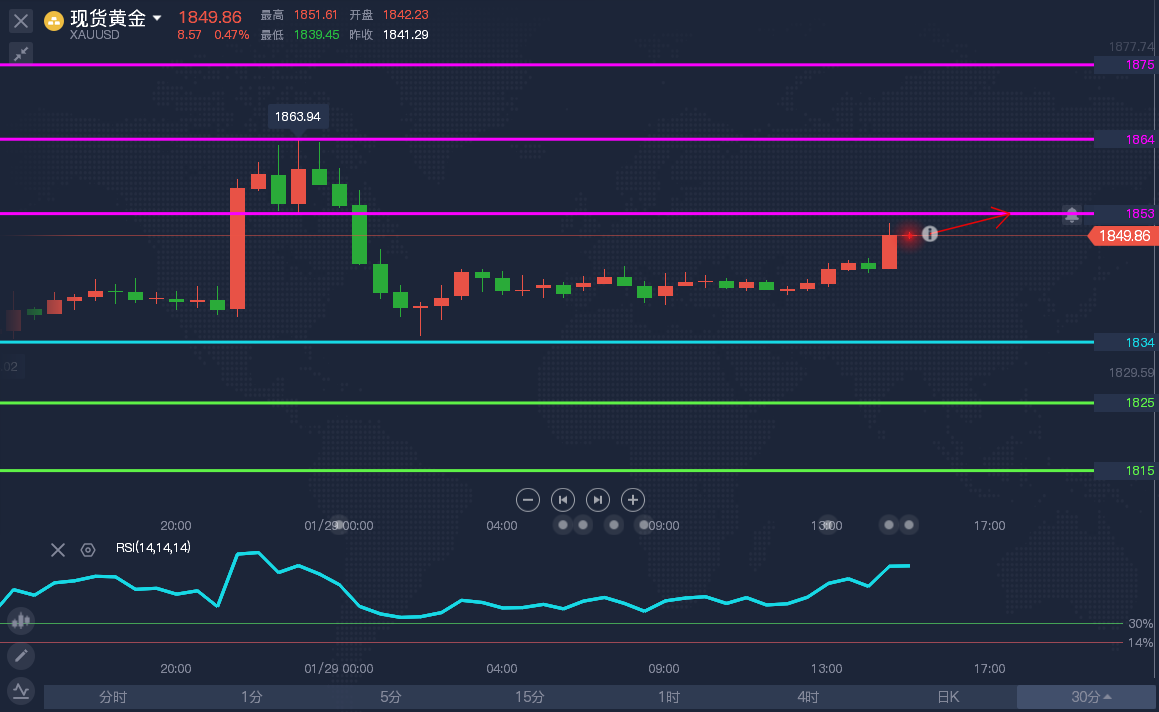Select the 1853 magenta level label
The image size is (1159, 712).
(1126, 214)
